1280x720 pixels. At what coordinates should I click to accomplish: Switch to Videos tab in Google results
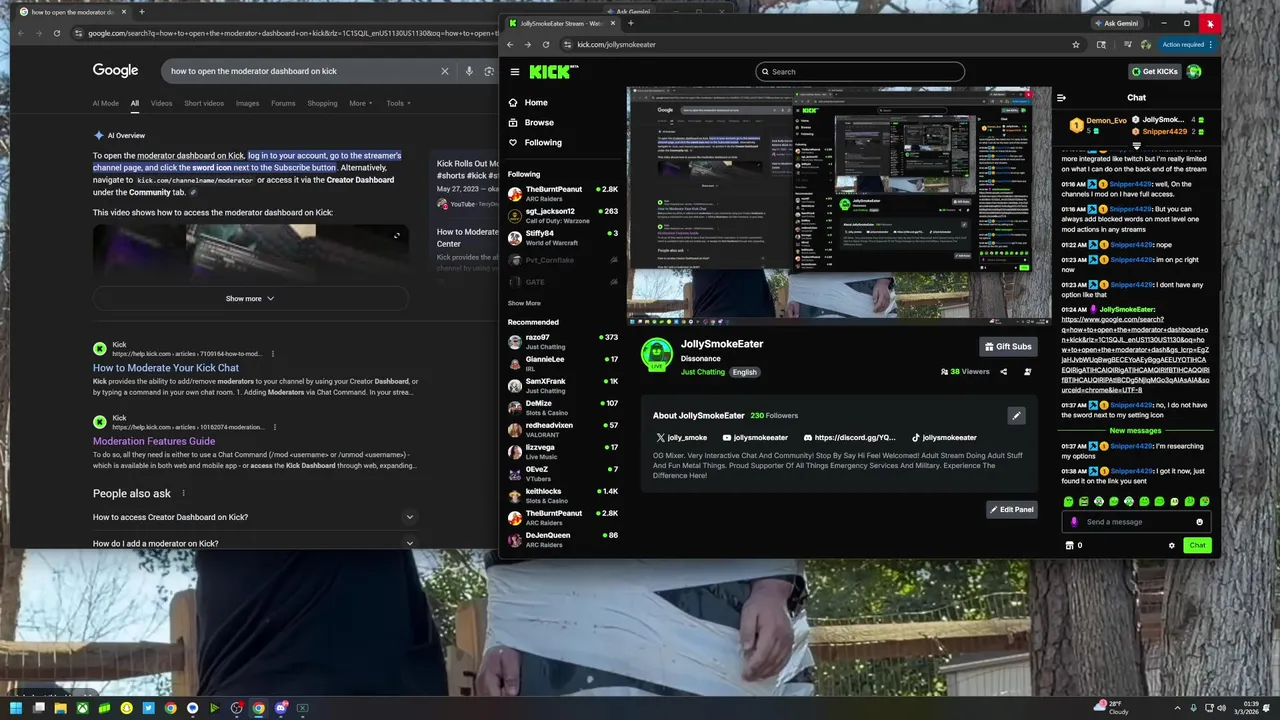pyautogui.click(x=161, y=103)
